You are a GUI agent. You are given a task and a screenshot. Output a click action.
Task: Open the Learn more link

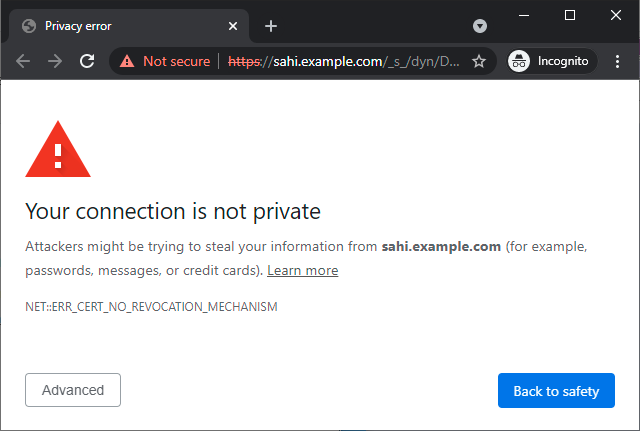click(302, 270)
